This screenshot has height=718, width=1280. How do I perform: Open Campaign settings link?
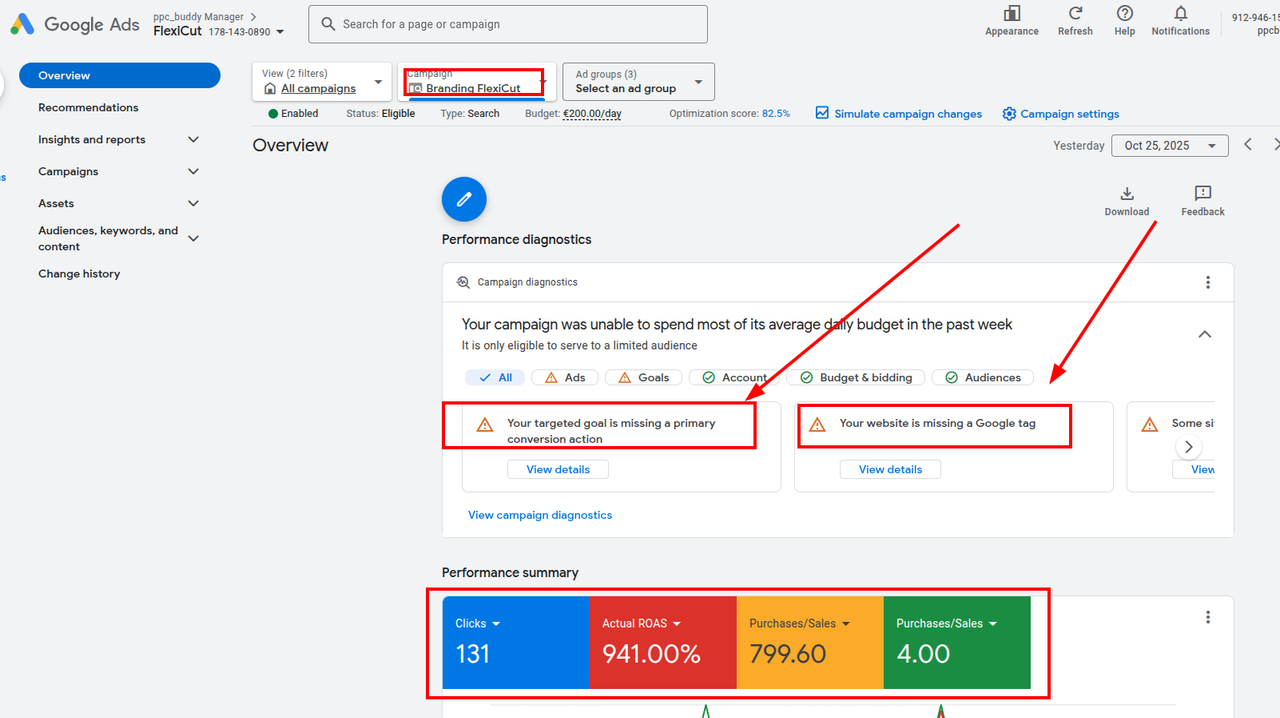point(1070,114)
